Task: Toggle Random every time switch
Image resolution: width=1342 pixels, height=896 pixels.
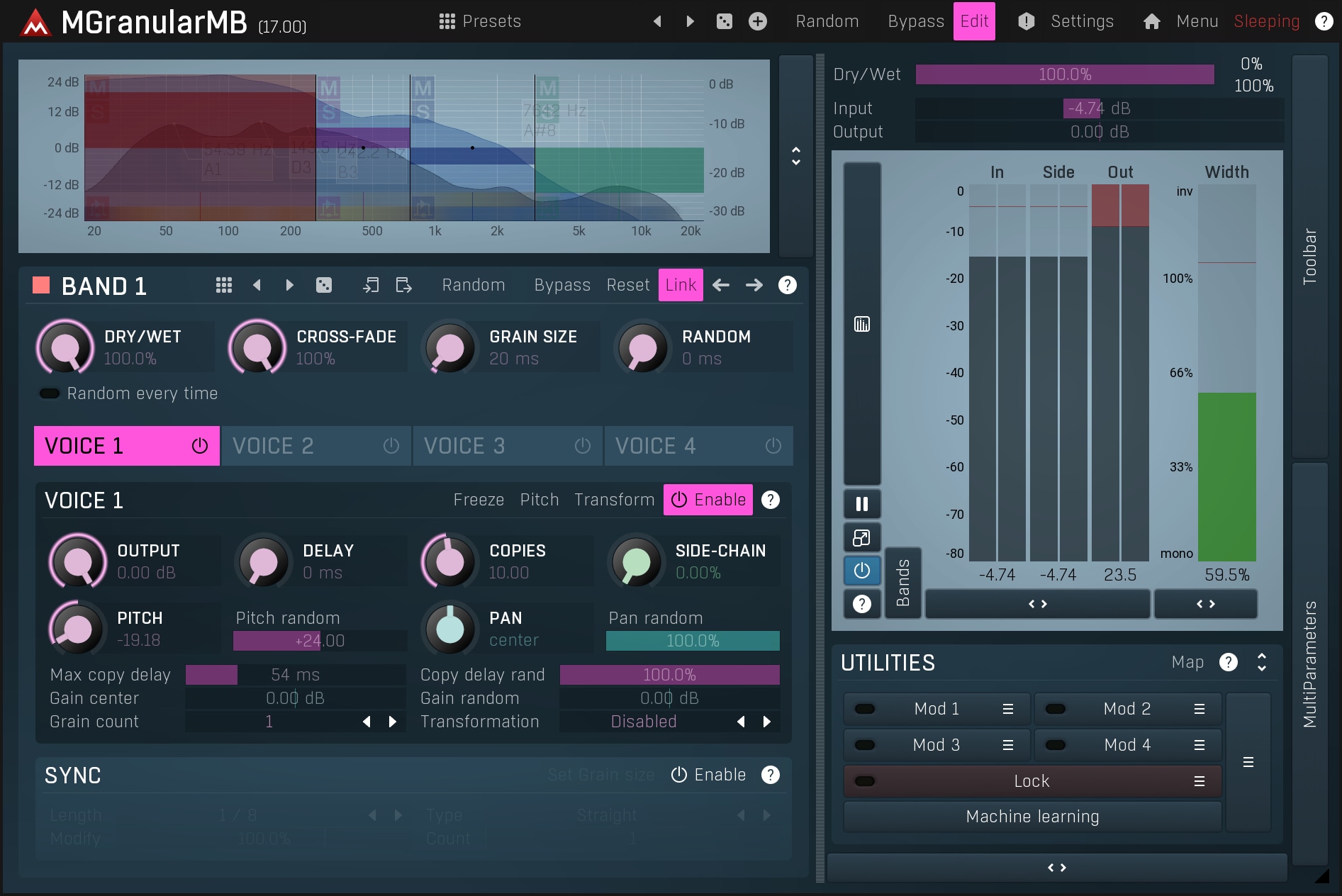Action: tap(50, 393)
